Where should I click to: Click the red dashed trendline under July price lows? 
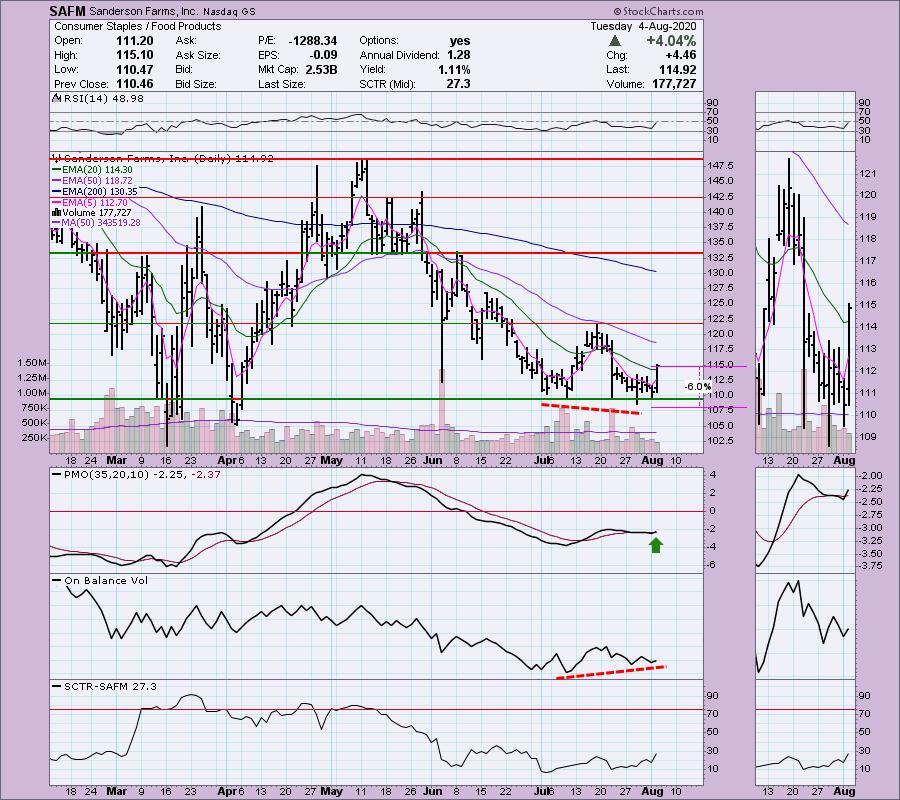(x=591, y=409)
